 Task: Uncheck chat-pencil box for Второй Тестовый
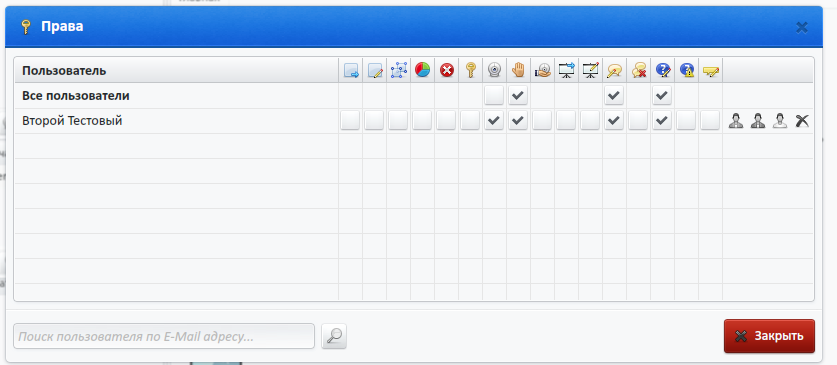pos(614,121)
